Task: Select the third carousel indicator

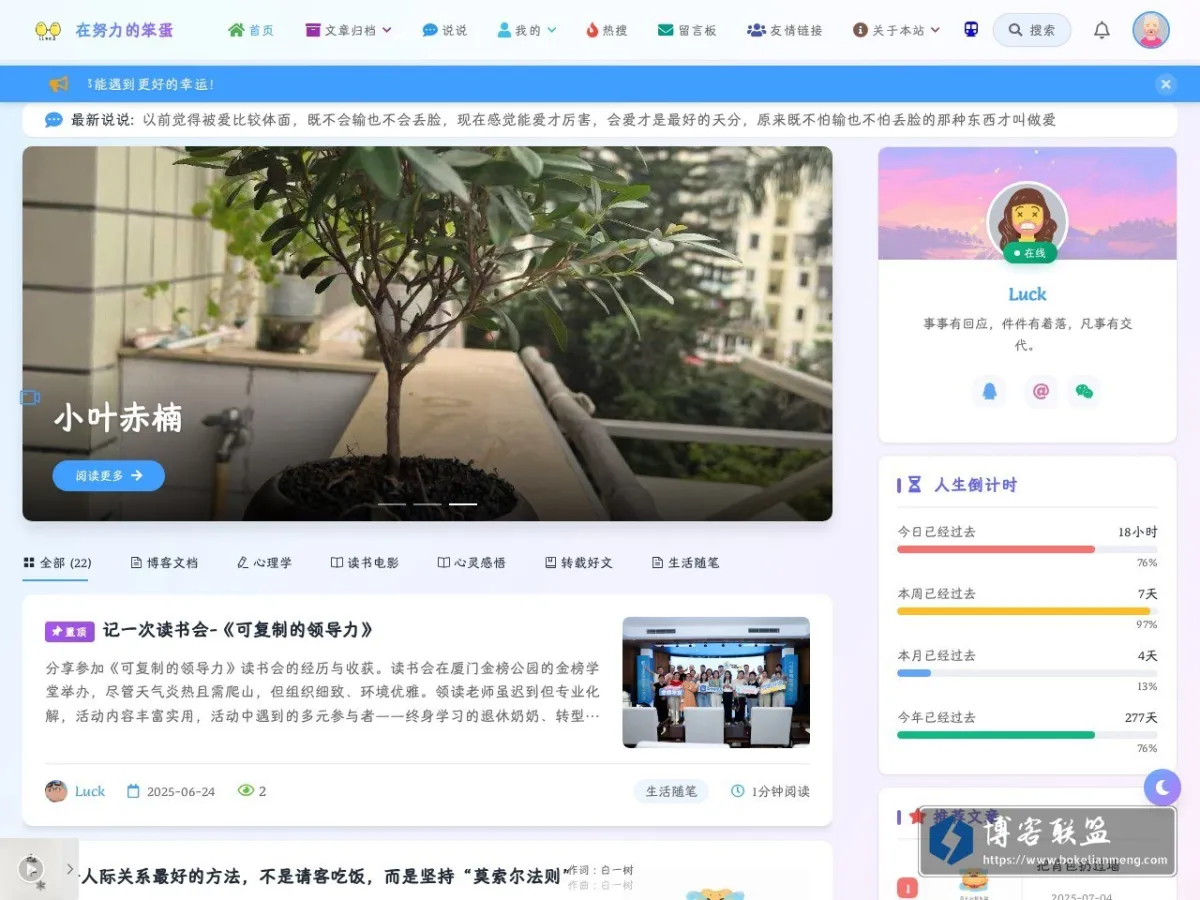Action: 463,504
